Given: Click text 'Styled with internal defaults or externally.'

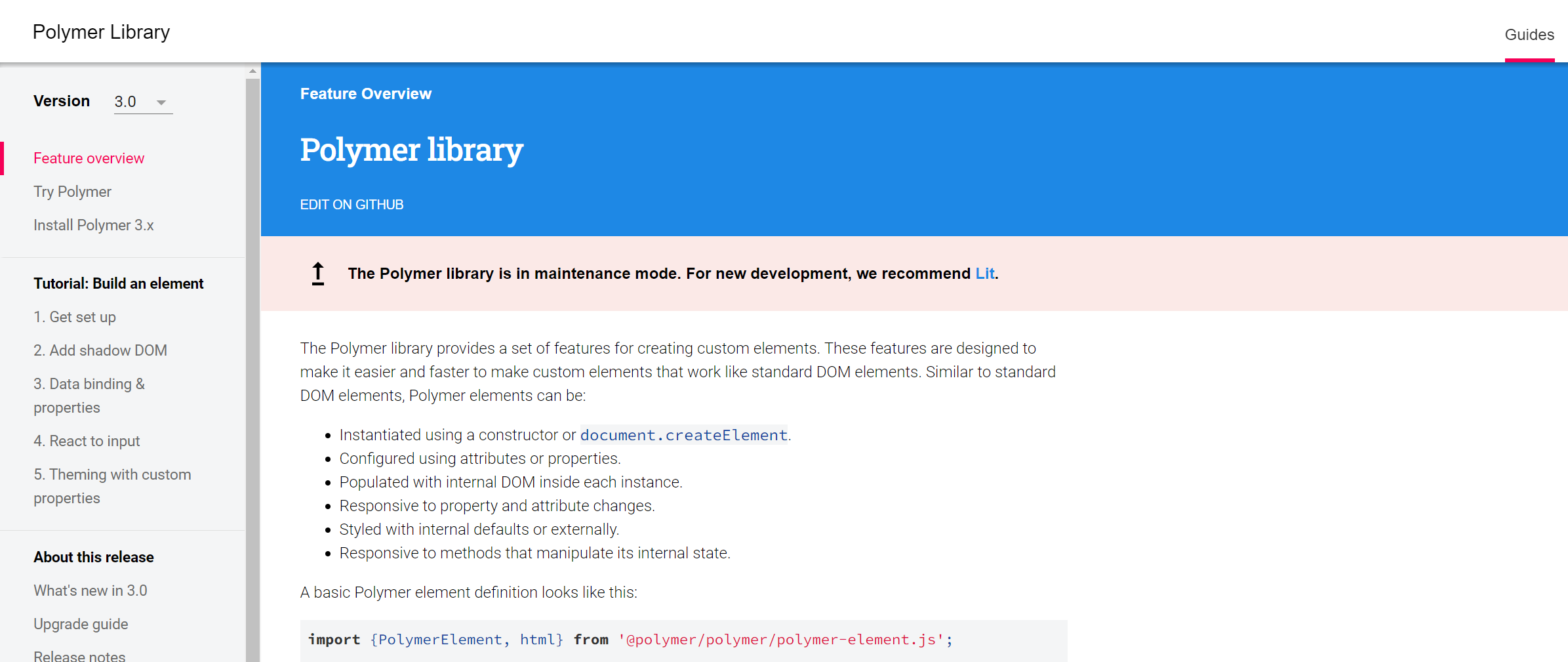Looking at the screenshot, I should pyautogui.click(x=479, y=529).
